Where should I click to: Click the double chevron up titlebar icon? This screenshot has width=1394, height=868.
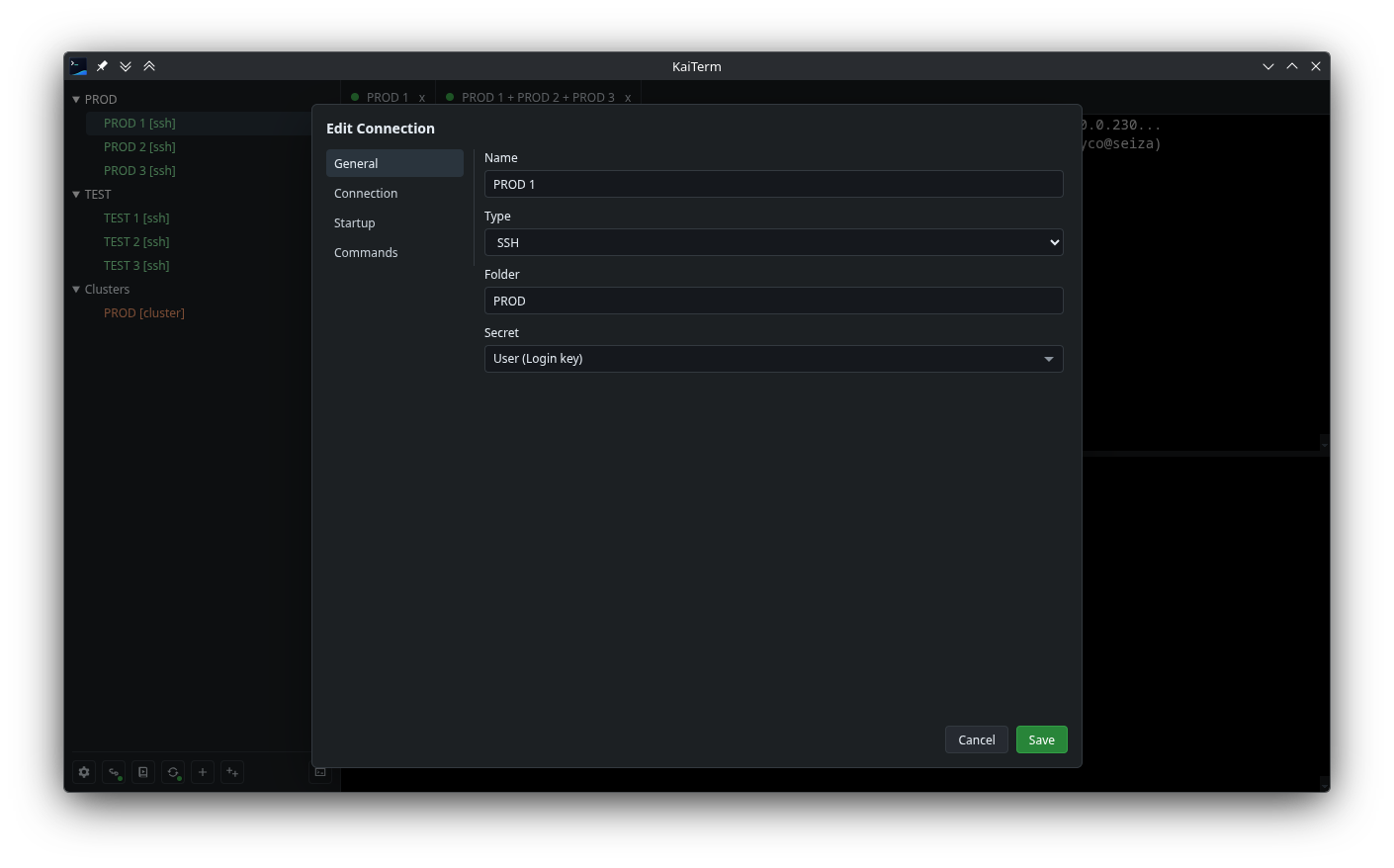(x=149, y=66)
